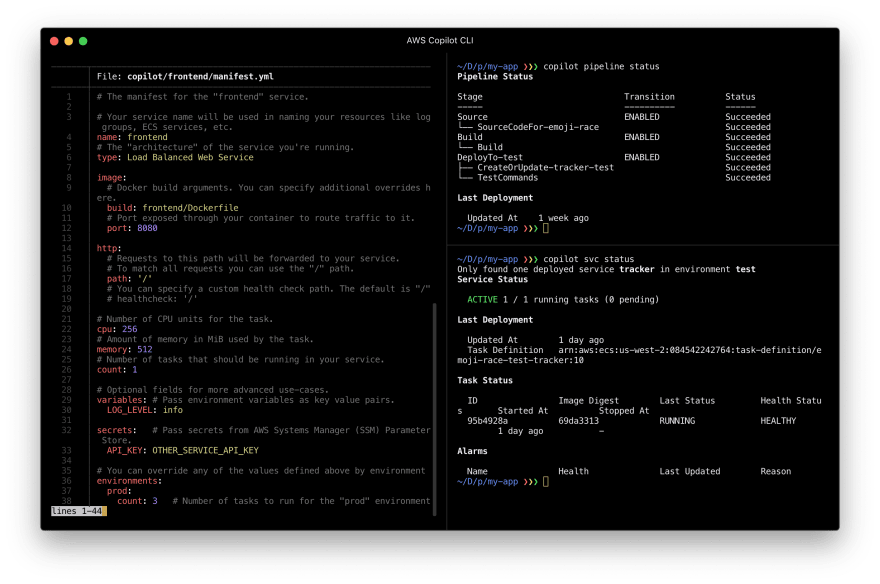
Task: Click the 'environments:' key
Action: 129,480
